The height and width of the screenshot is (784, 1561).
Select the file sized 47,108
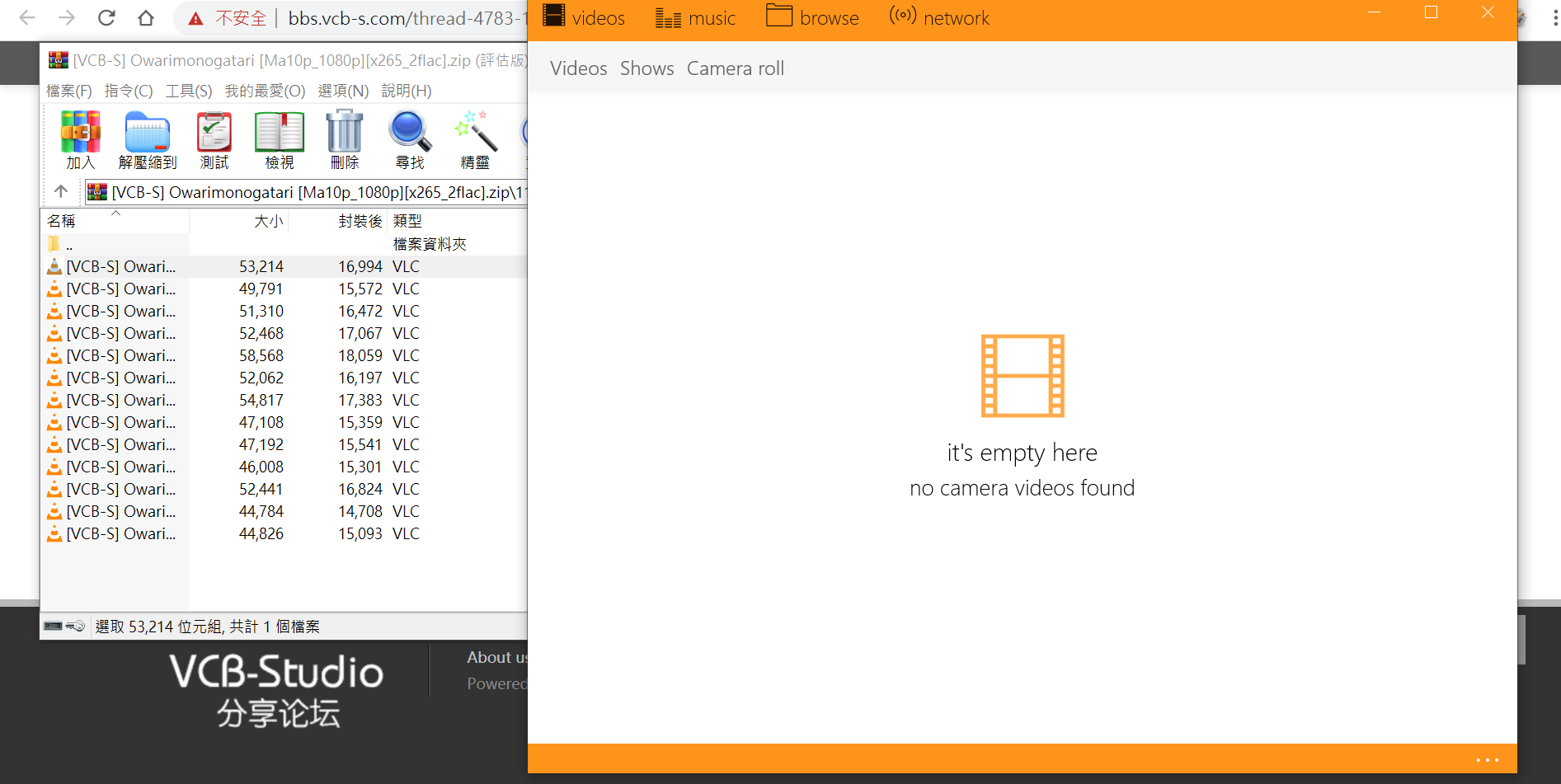tap(284, 422)
